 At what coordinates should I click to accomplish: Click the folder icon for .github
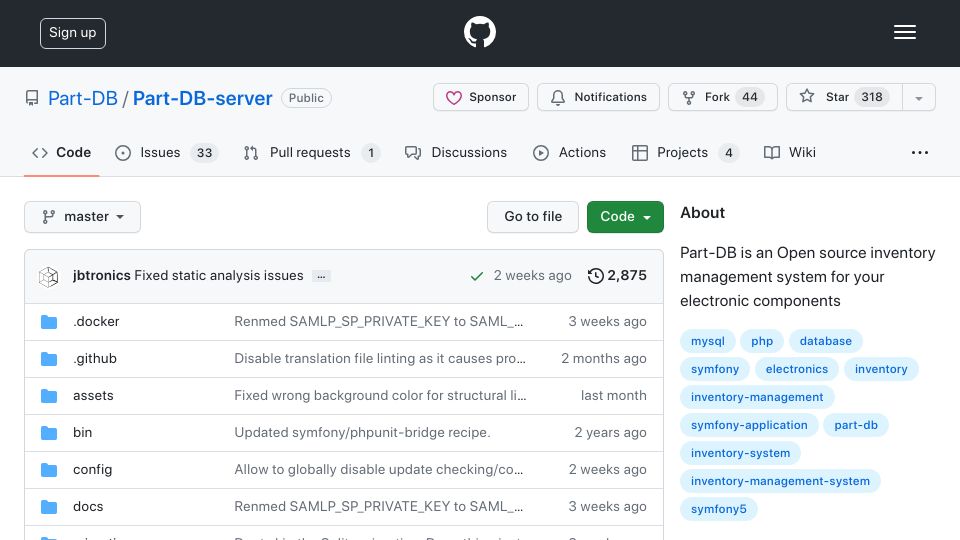49,359
